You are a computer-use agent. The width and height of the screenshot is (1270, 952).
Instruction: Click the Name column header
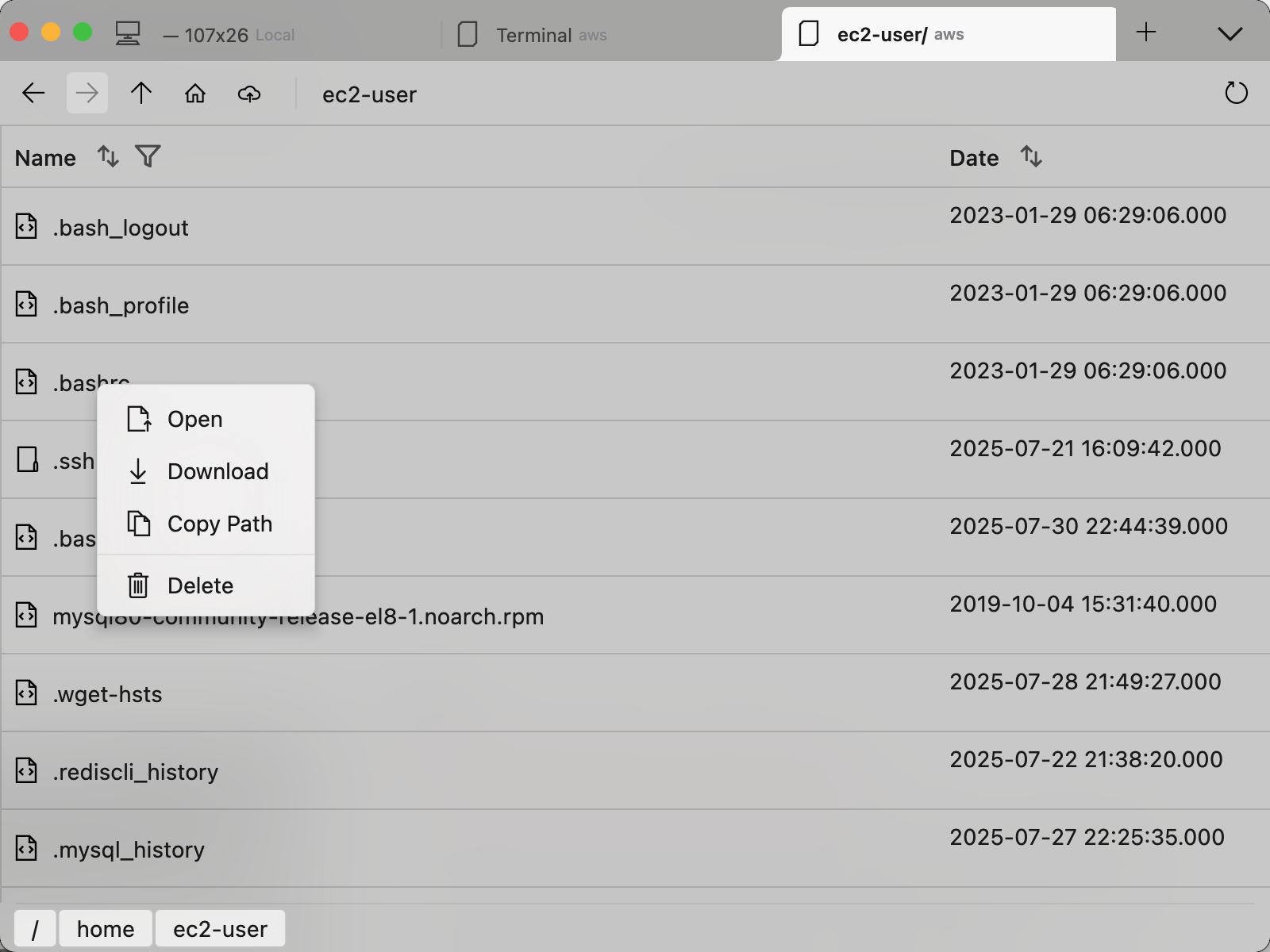[x=45, y=158]
